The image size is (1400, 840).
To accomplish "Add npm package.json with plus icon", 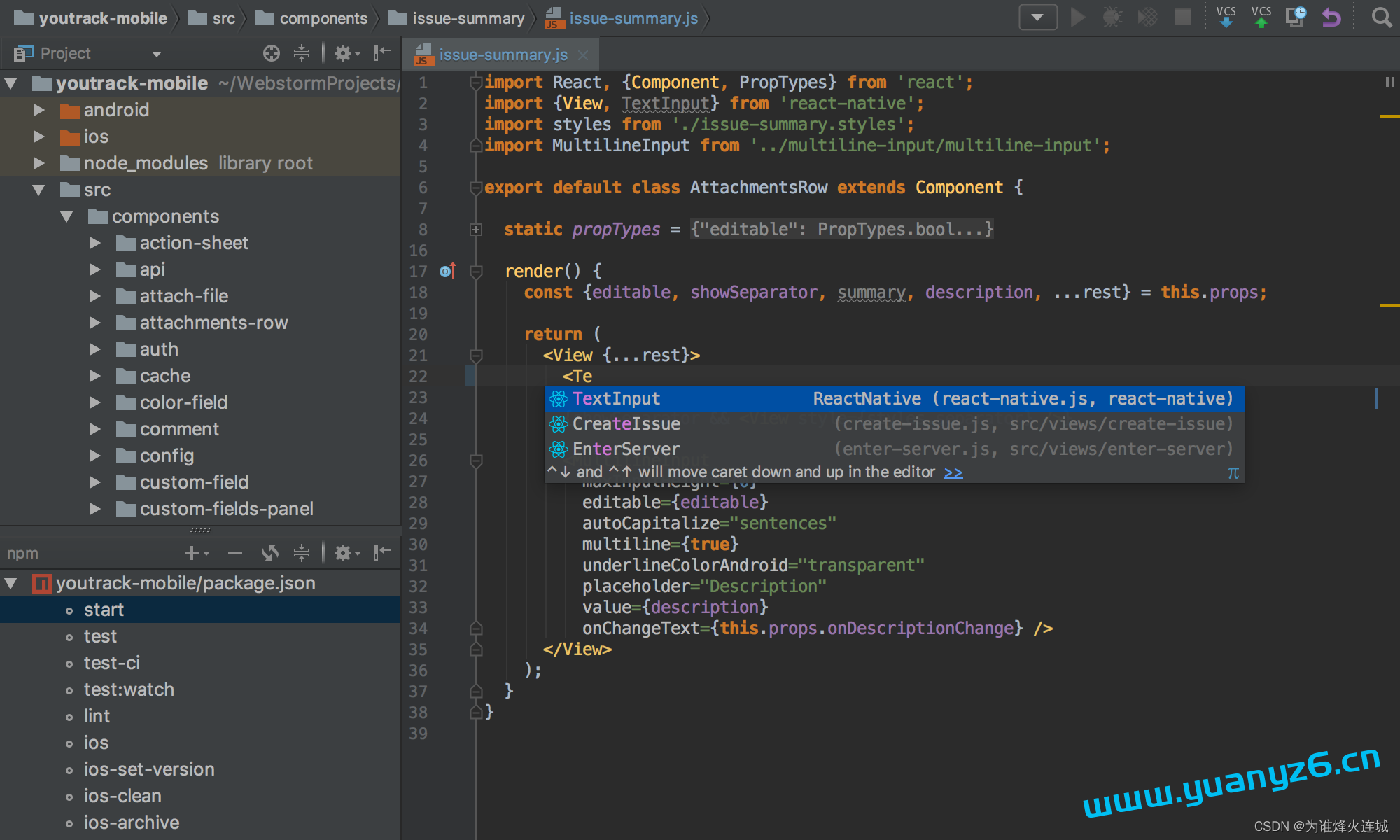I will [197, 553].
